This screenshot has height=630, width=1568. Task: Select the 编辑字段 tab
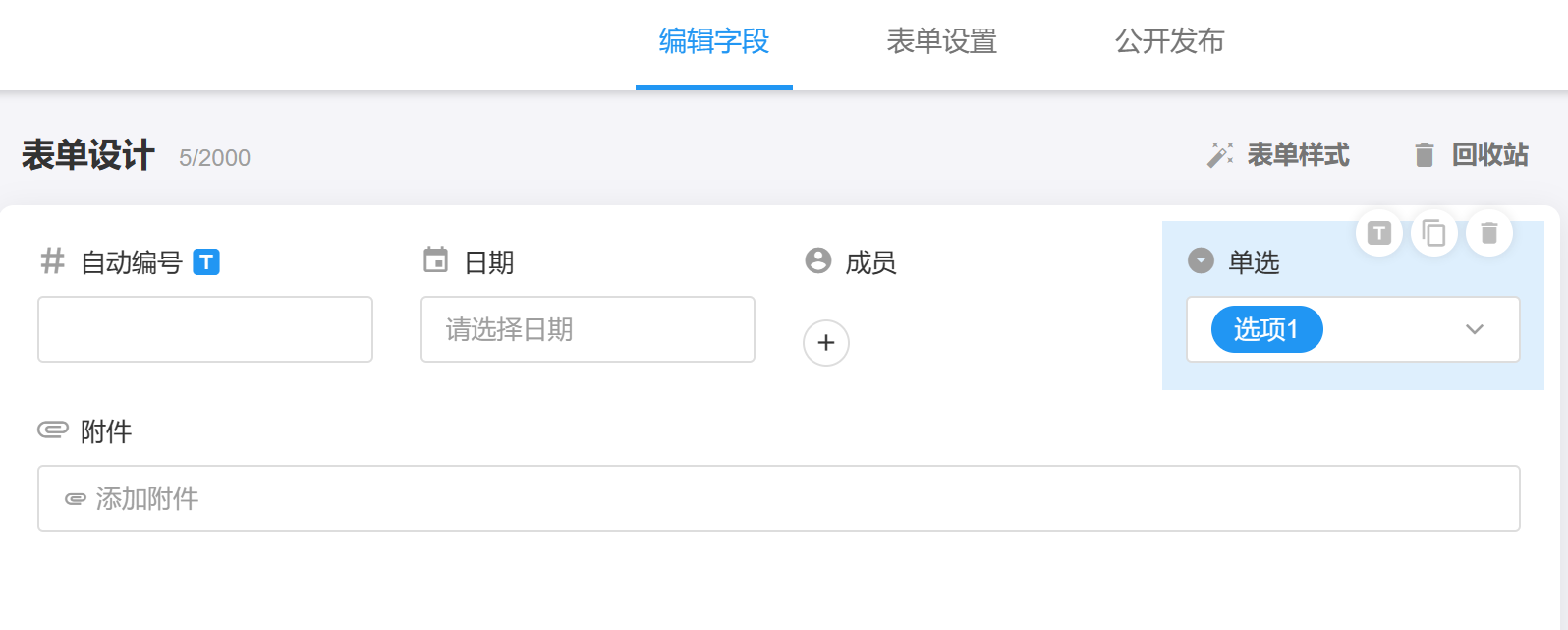tap(714, 41)
